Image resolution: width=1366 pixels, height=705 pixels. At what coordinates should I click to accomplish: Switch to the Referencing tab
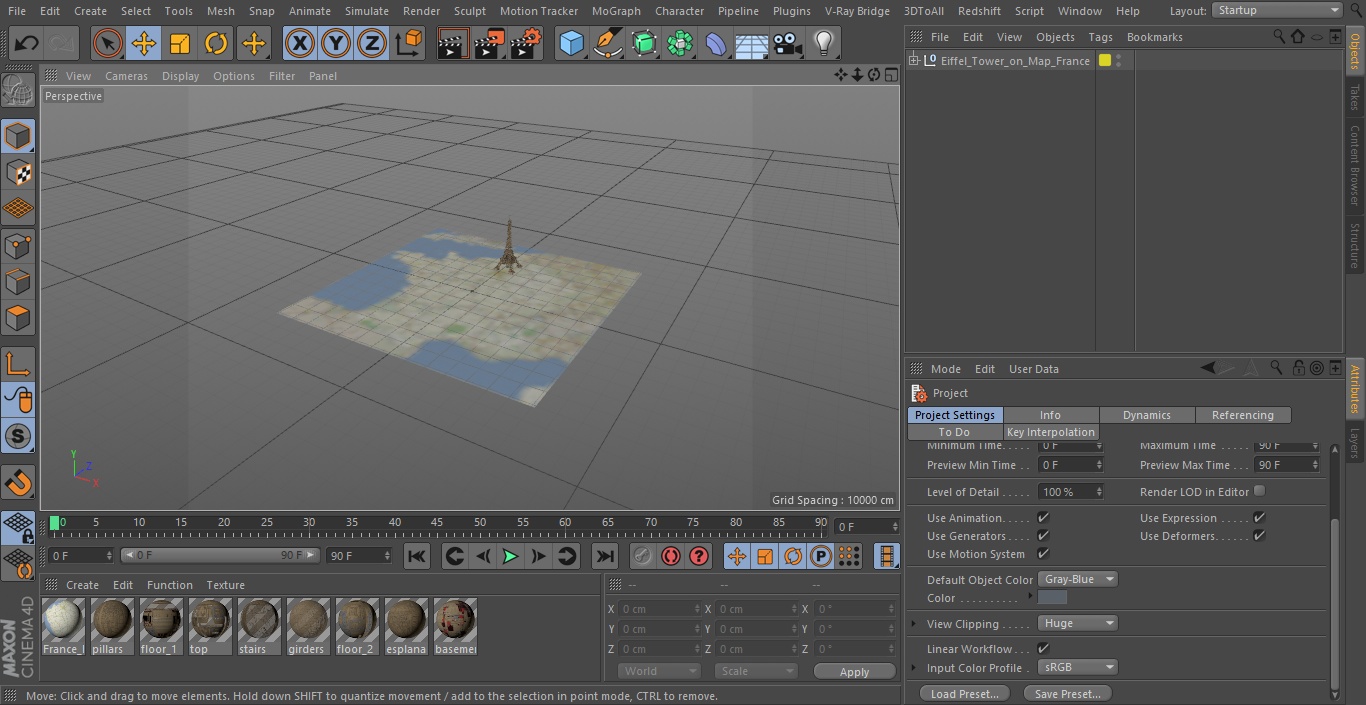[x=1243, y=415]
